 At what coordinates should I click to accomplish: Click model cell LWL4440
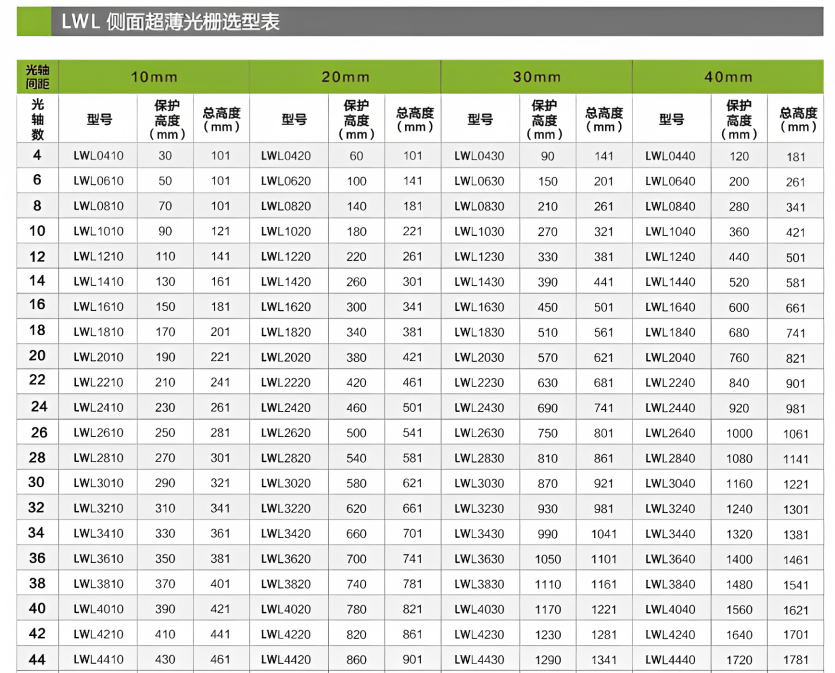tap(670, 659)
